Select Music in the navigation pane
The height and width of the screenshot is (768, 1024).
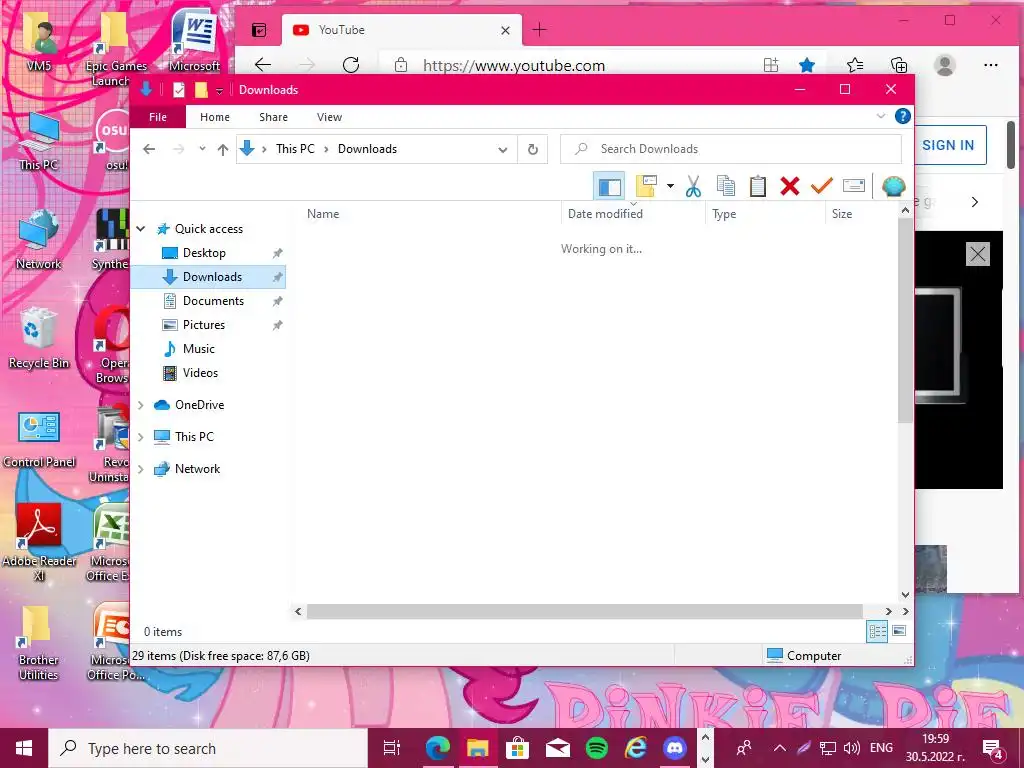tap(199, 349)
